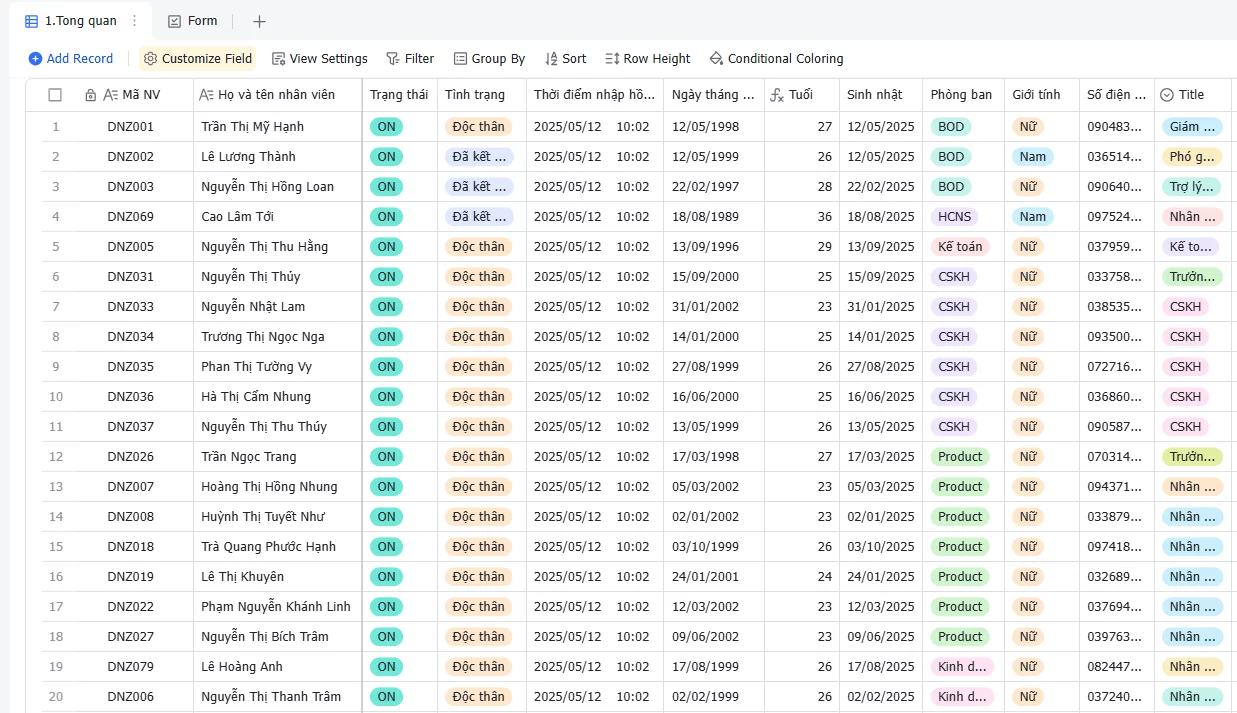Select the Họ và tên nhân viên header
Viewport: 1237px width, 713px height.
[x=278, y=95]
